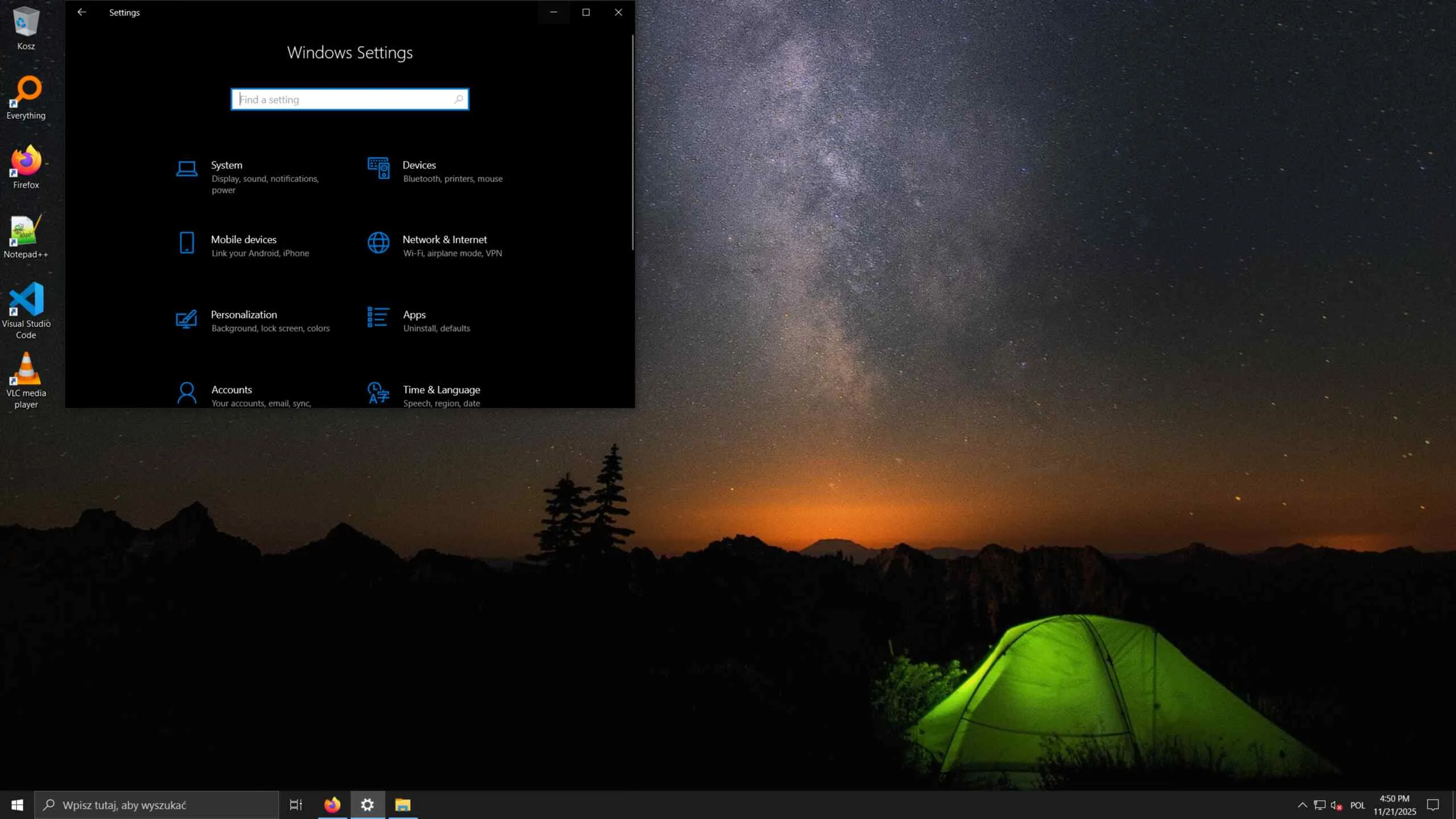Open the Apps list icon
Viewport: 1456px width, 819px height.
[x=378, y=318]
